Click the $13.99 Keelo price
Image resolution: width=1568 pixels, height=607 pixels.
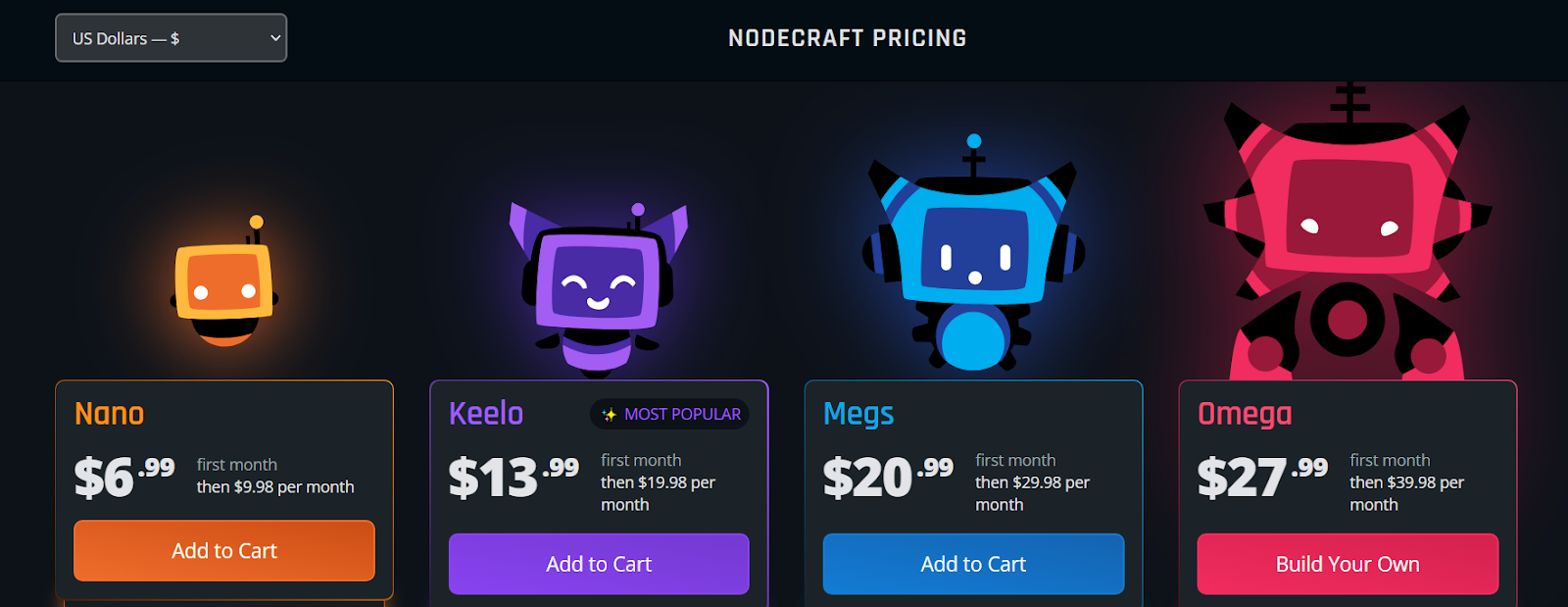coord(514,478)
